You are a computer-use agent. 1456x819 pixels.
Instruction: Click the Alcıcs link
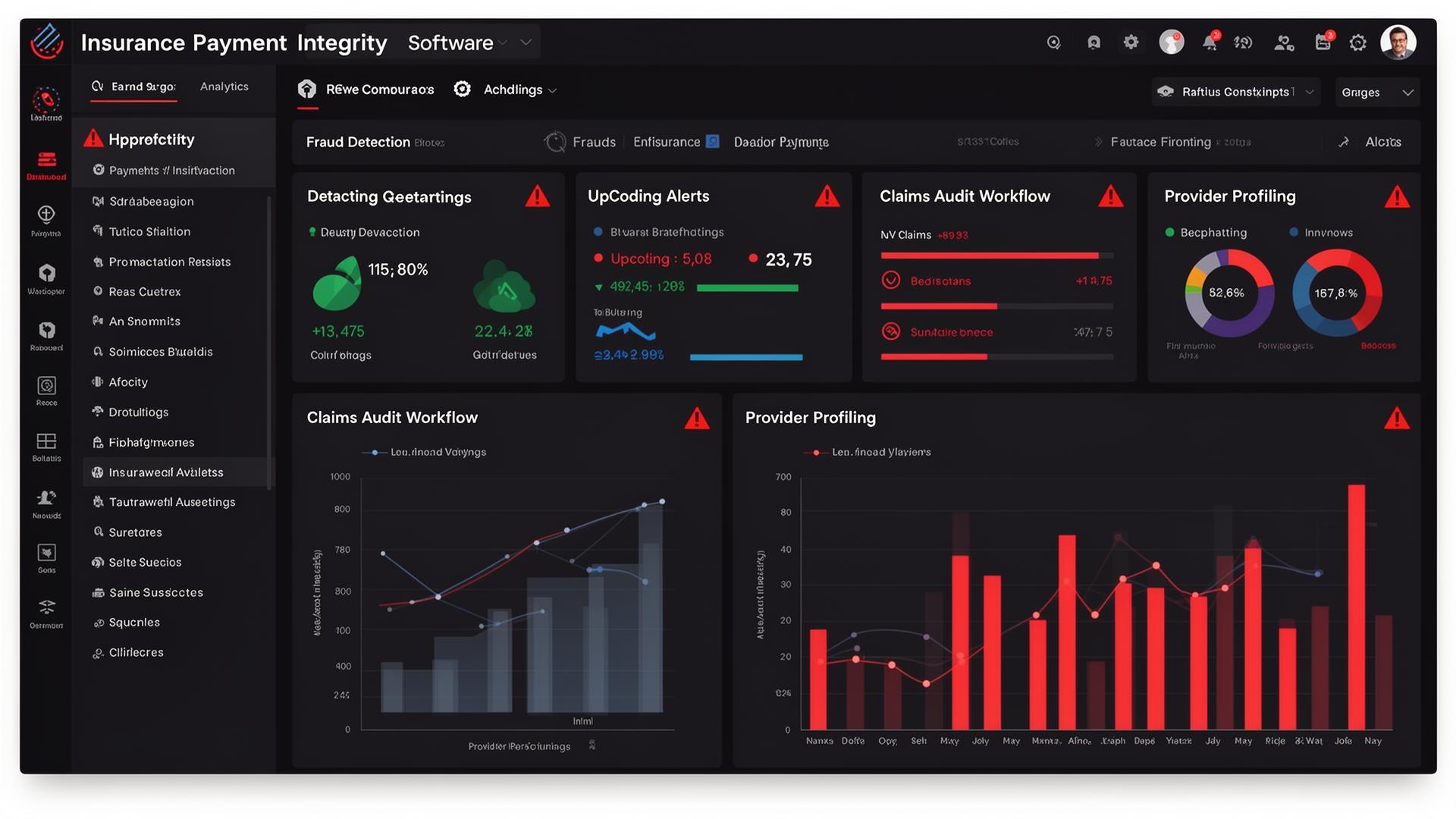click(x=1383, y=142)
